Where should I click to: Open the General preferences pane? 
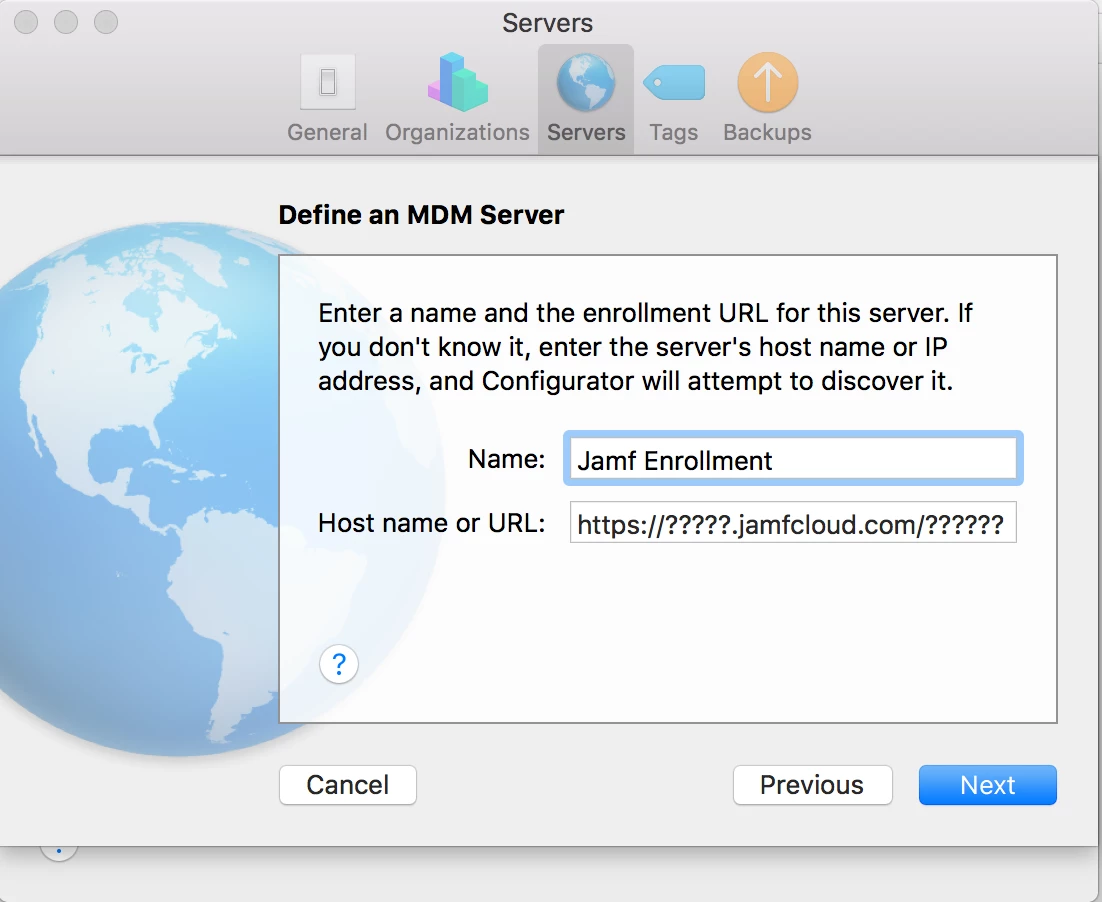click(x=328, y=98)
